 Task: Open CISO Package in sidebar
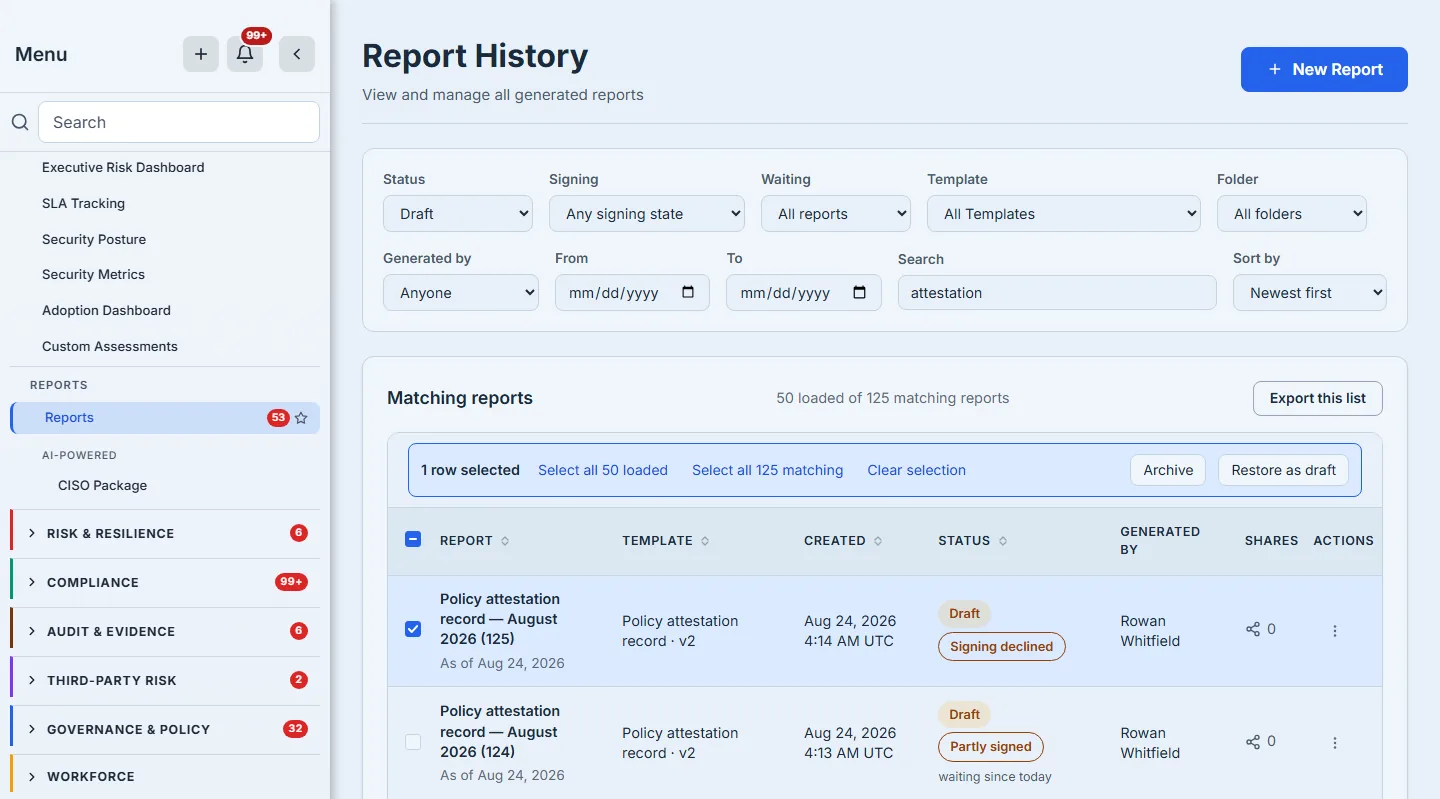coord(102,485)
